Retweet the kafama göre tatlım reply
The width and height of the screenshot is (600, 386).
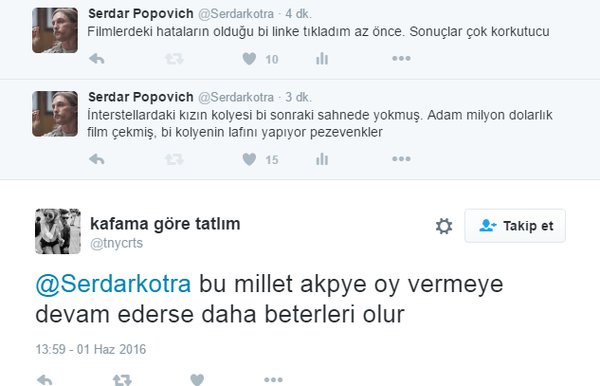pyautogui.click(x=122, y=380)
